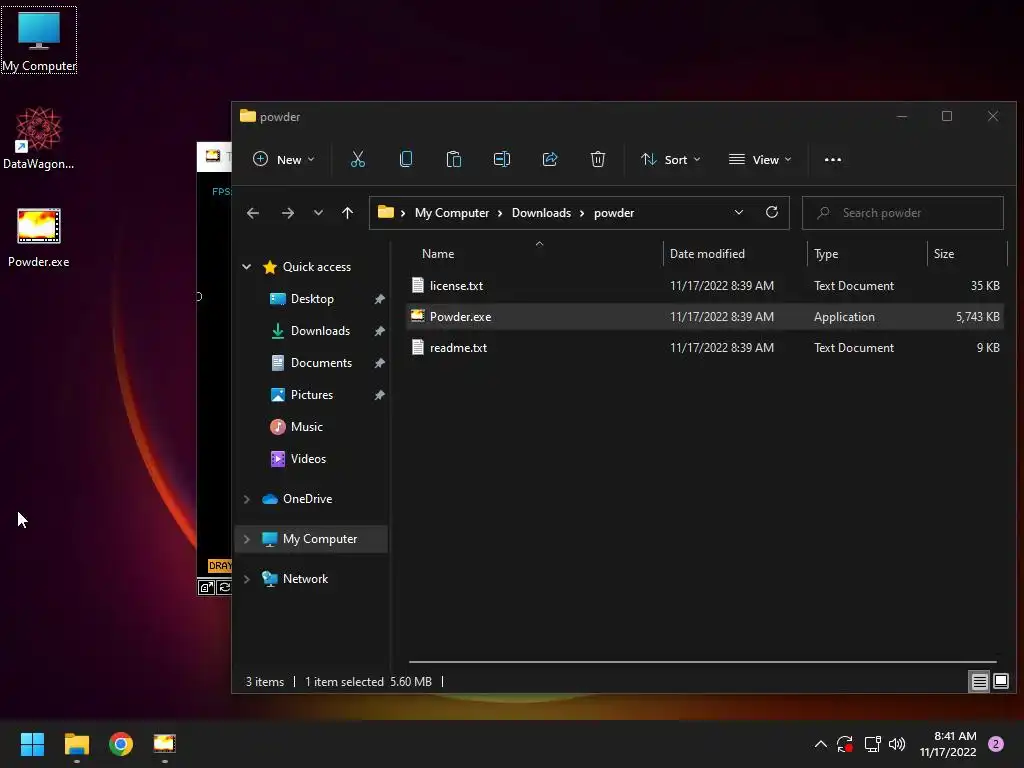Open the New dropdown menu

(x=283, y=159)
